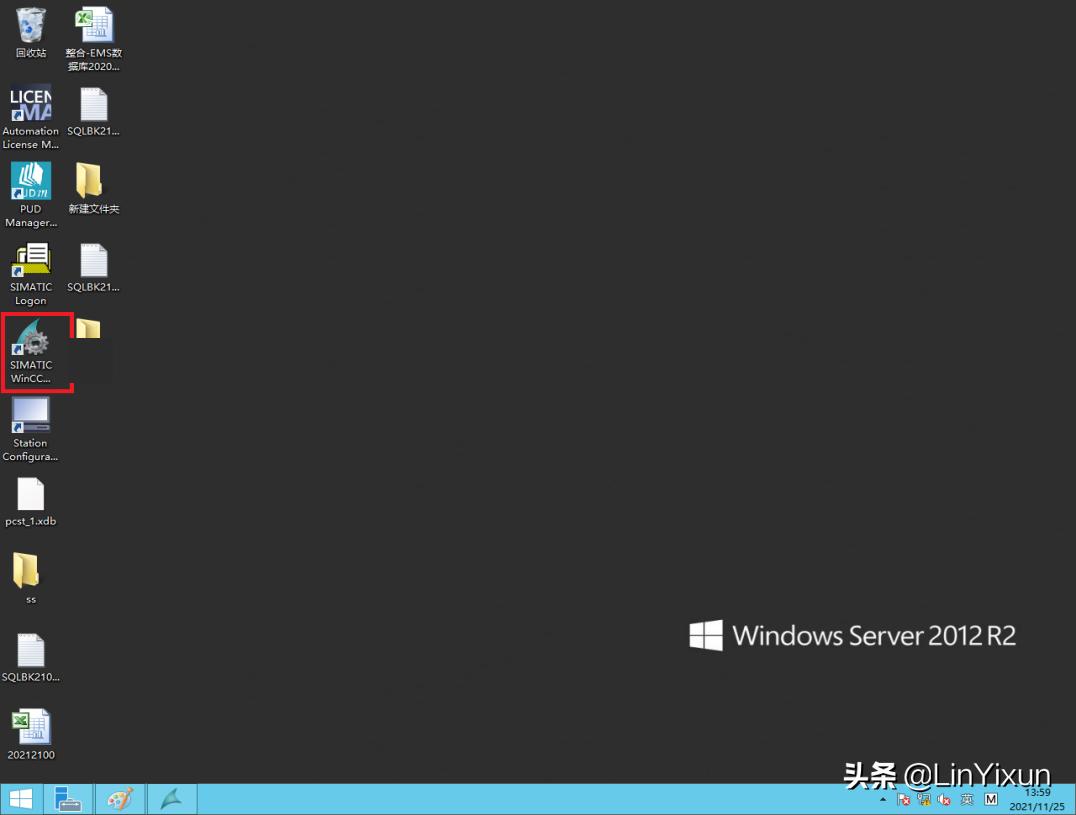
Task: Select the SQLBK210 file icon
Action: (x=31, y=658)
